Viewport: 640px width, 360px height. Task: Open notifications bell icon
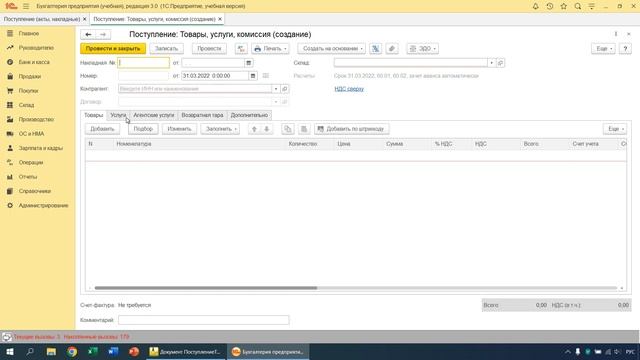pyautogui.click(x=536, y=6)
